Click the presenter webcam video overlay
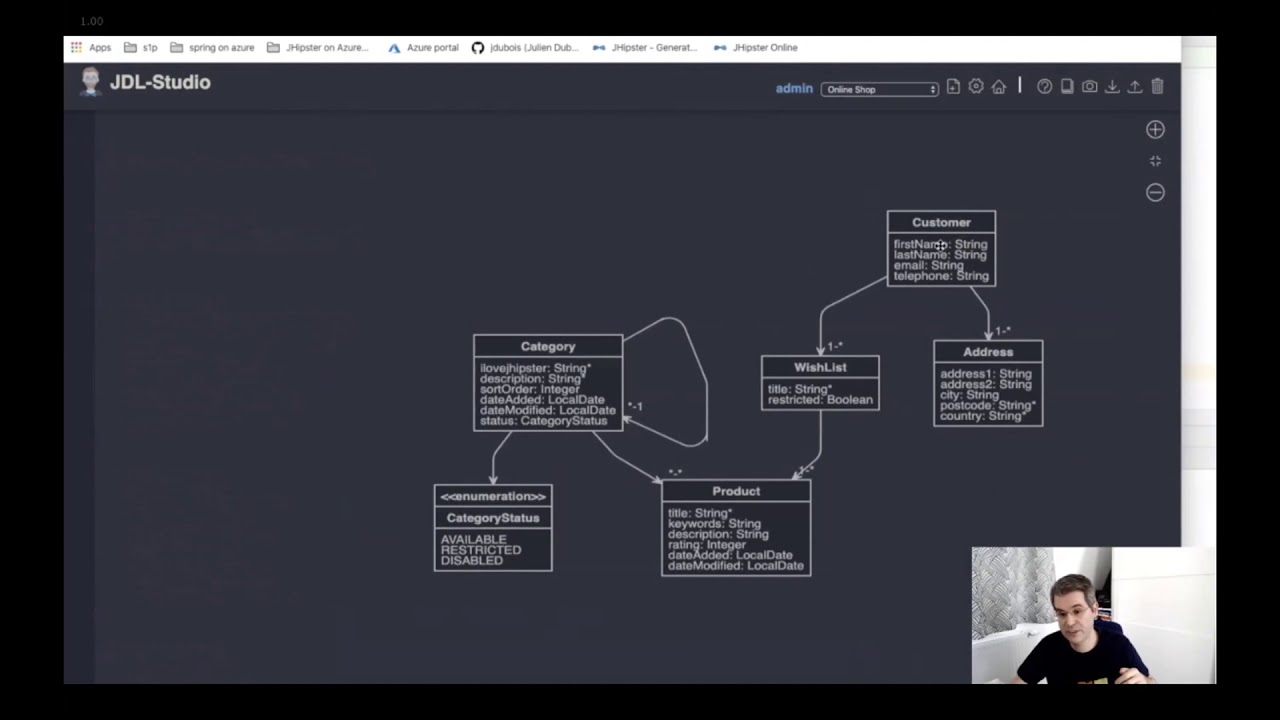Viewport: 1280px width, 720px height. [1094, 615]
